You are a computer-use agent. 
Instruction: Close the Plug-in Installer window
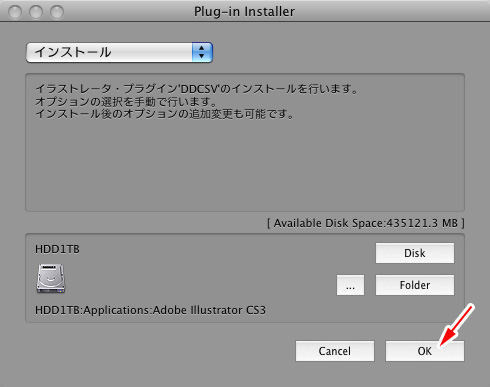click(15, 12)
